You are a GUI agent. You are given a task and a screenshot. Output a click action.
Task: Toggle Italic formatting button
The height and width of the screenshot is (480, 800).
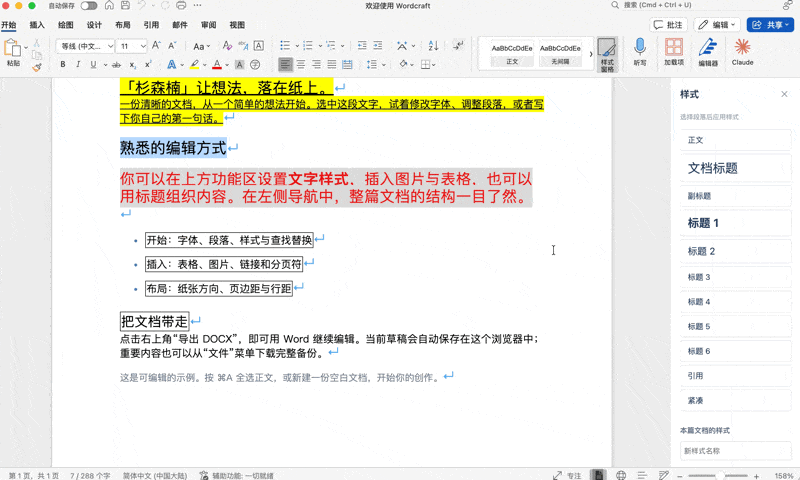coord(78,65)
